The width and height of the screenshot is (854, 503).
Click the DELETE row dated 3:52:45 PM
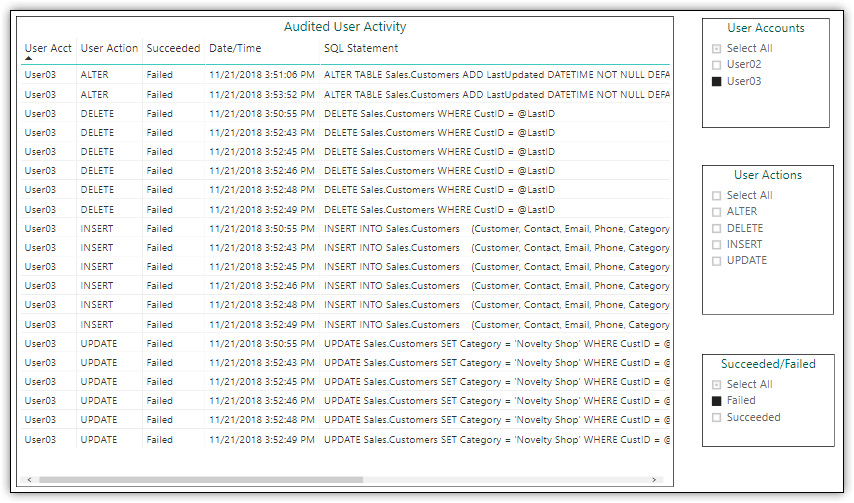point(345,152)
